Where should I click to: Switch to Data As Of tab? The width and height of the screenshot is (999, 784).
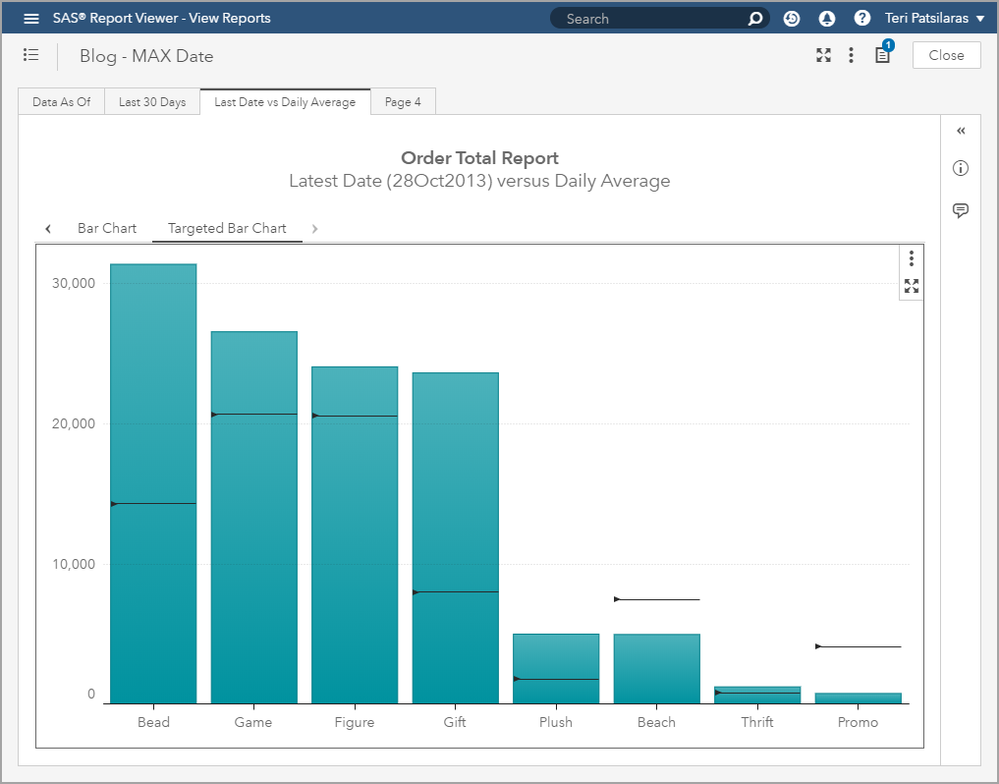coord(61,102)
